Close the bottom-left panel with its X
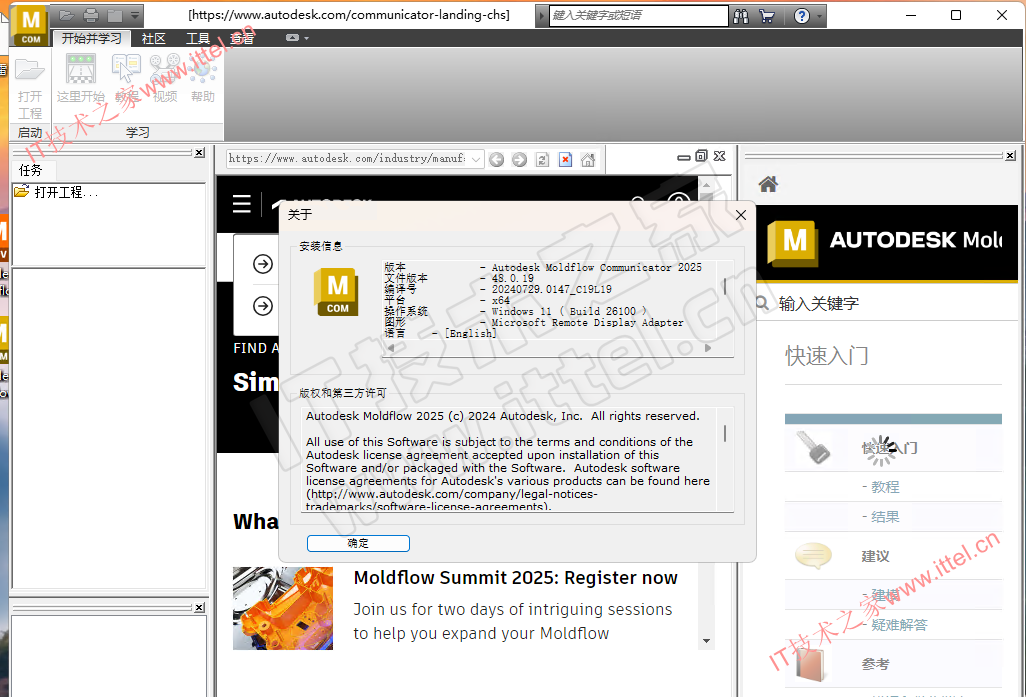 pyautogui.click(x=200, y=607)
